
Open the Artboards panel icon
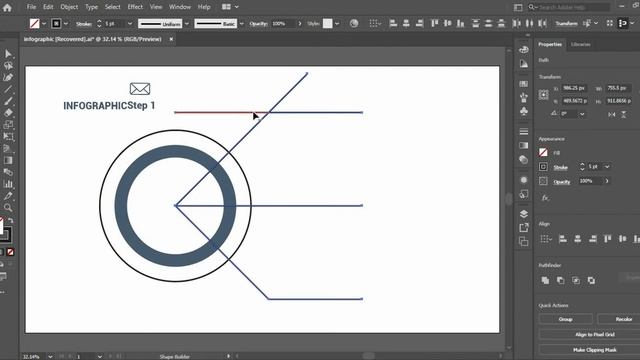point(524,242)
